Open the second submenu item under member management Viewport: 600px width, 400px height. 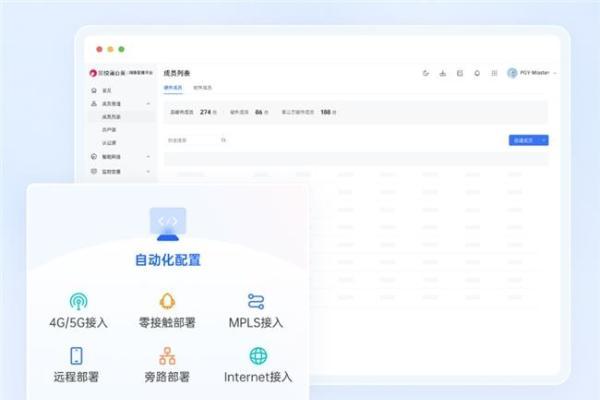pos(109,130)
